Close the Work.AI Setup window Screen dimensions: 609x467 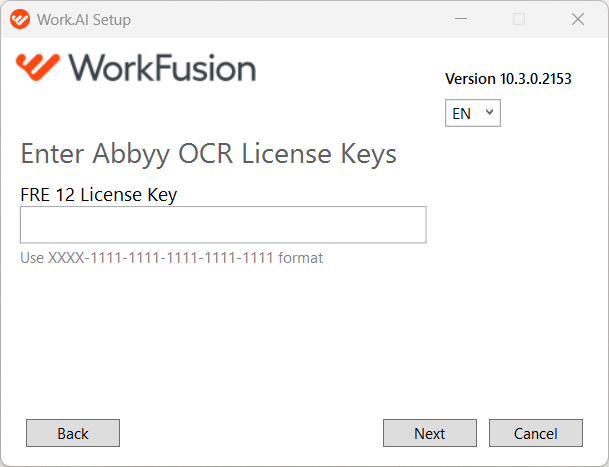click(x=578, y=19)
